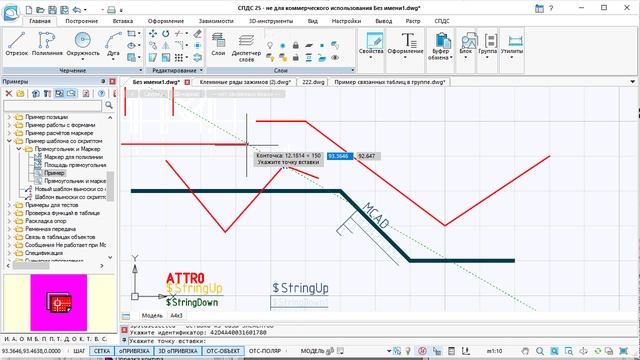Image resolution: width=640 pixels, height=360 pixels.
Task: Toggle layer lock padlock icon in Слои
Action: pyautogui.click(x=296, y=45)
